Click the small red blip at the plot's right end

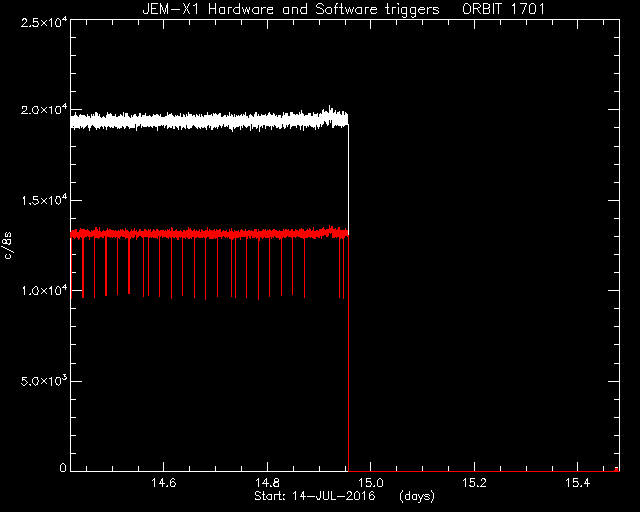pos(616,470)
